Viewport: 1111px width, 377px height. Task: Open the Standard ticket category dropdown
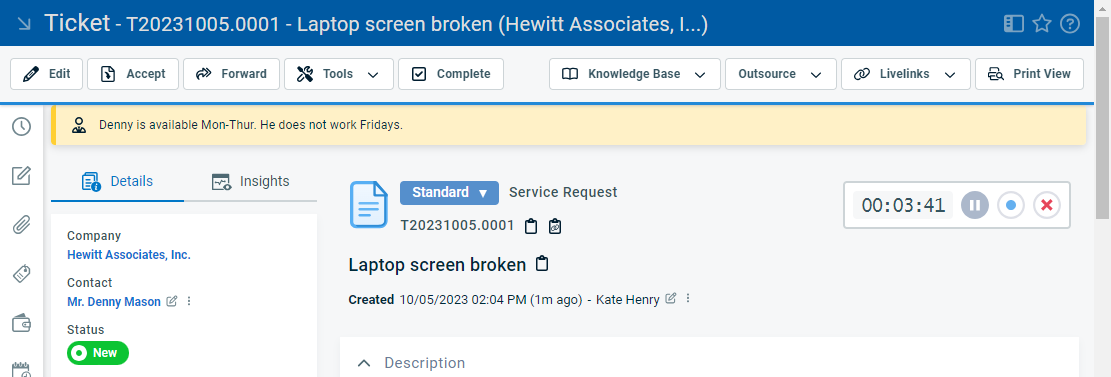[449, 192]
